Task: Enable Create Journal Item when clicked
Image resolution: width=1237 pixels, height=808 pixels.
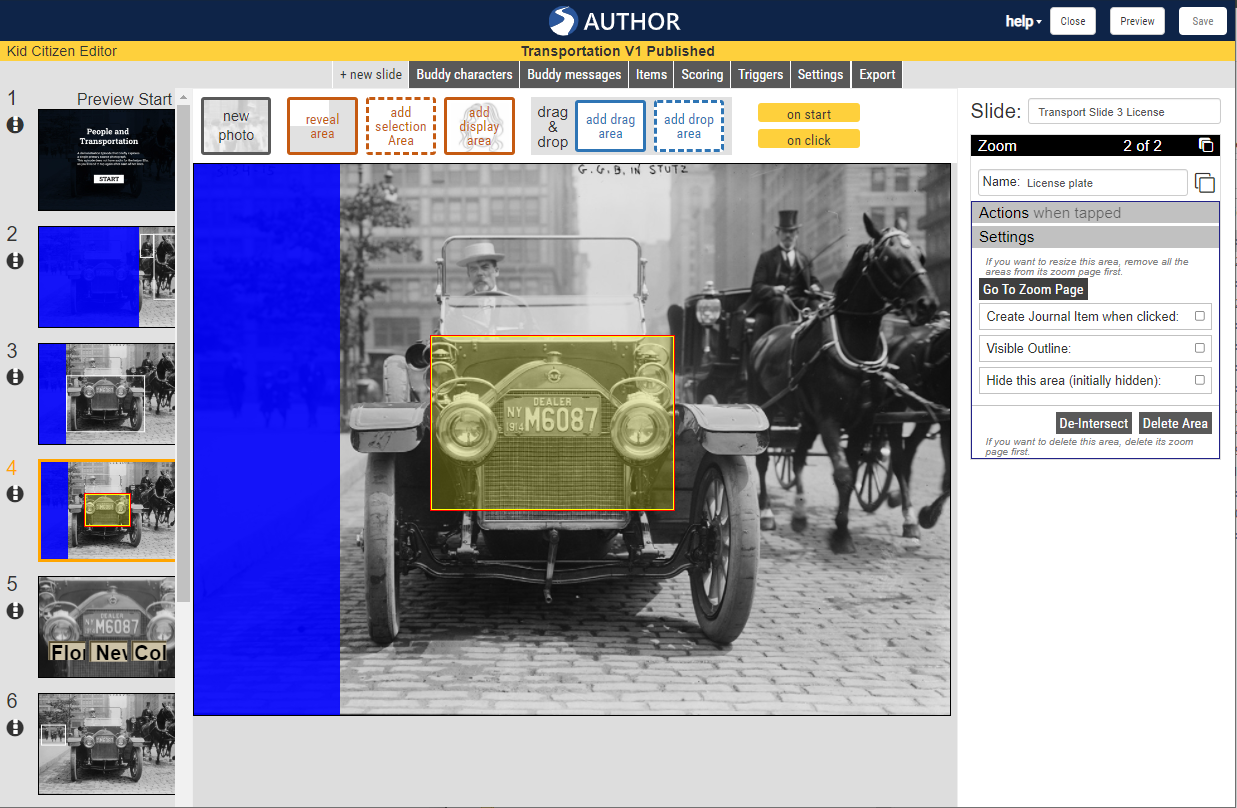Action: (x=1199, y=316)
